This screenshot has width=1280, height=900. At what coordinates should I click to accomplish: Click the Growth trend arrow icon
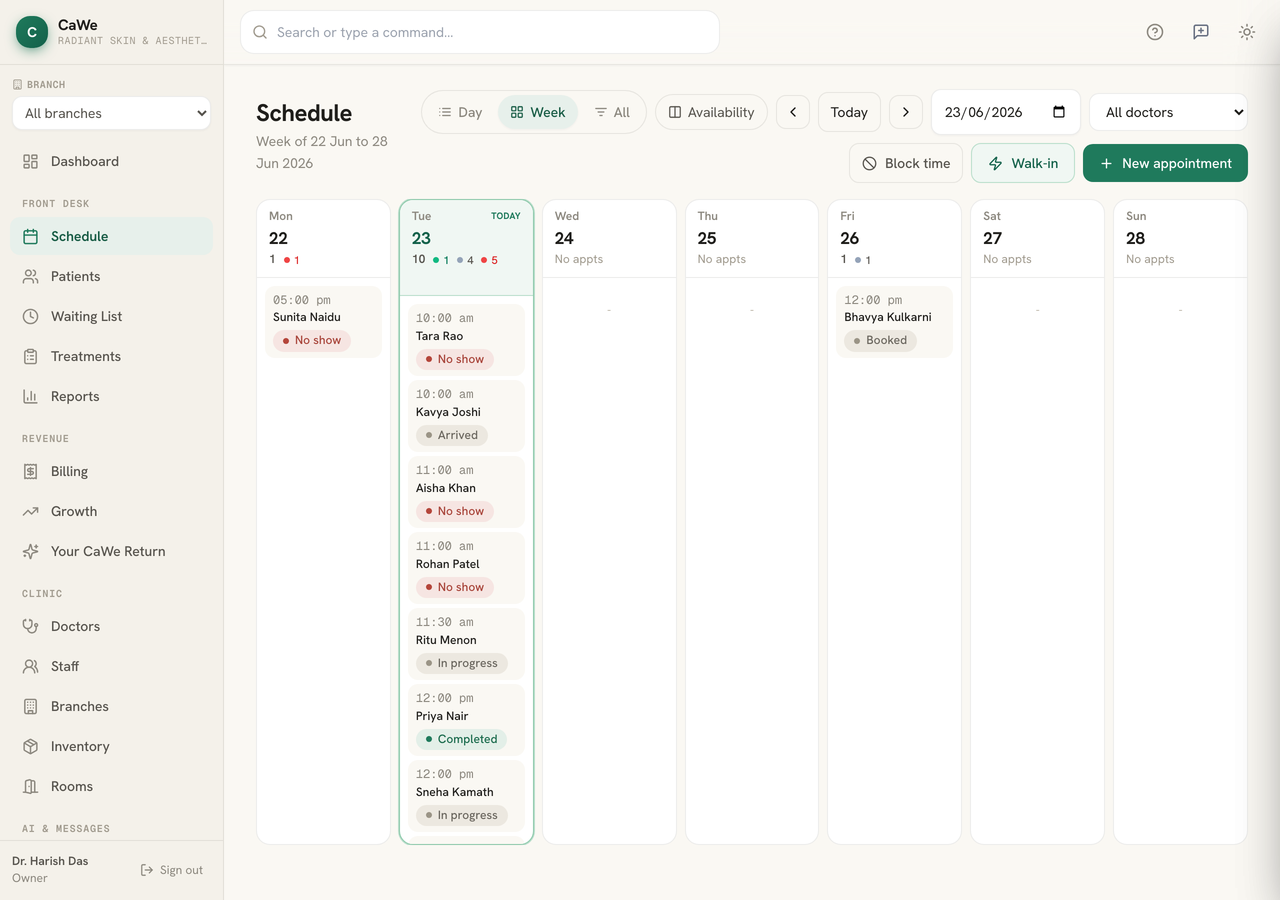(31, 511)
